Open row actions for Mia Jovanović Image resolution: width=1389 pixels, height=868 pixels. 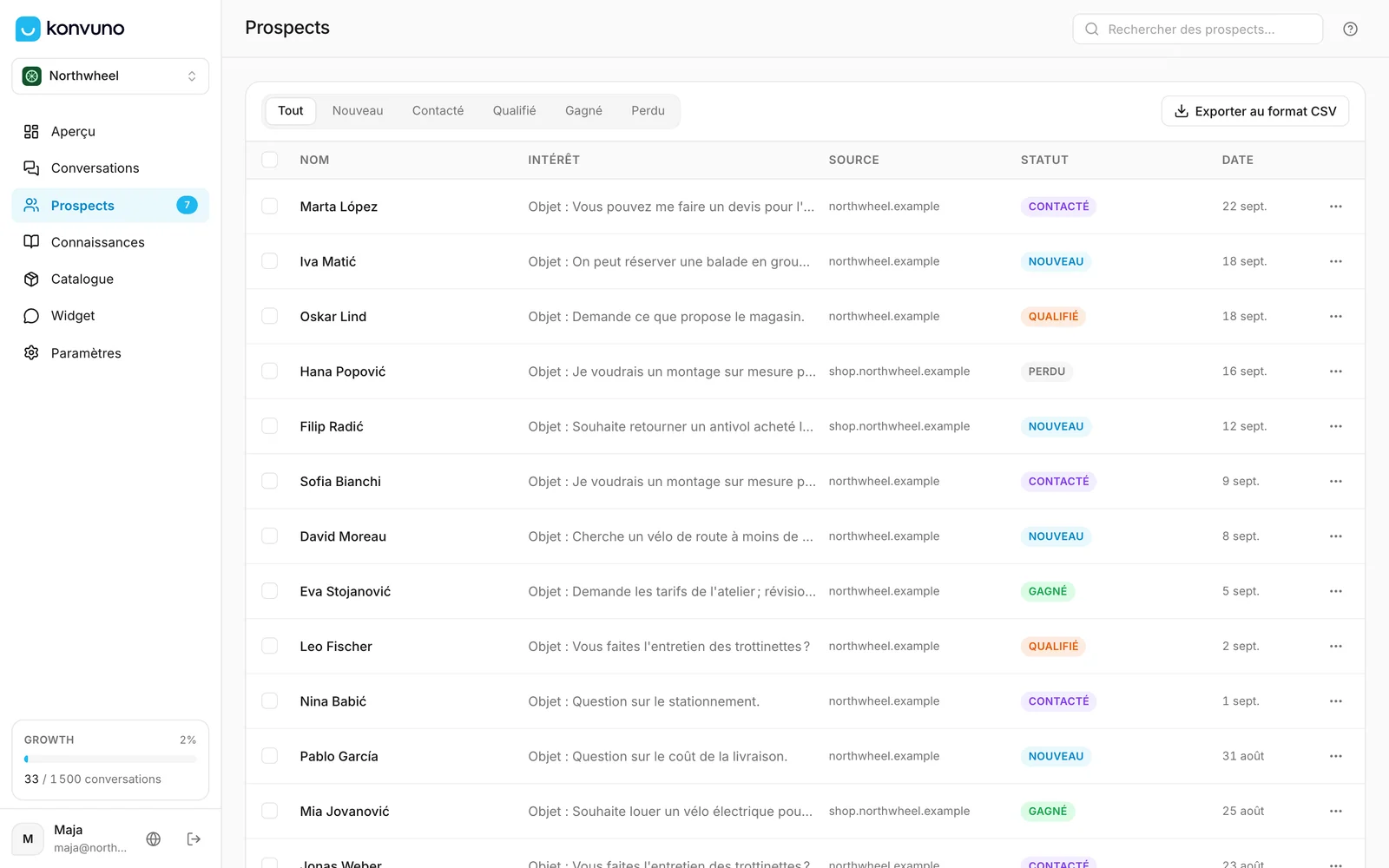point(1335,811)
